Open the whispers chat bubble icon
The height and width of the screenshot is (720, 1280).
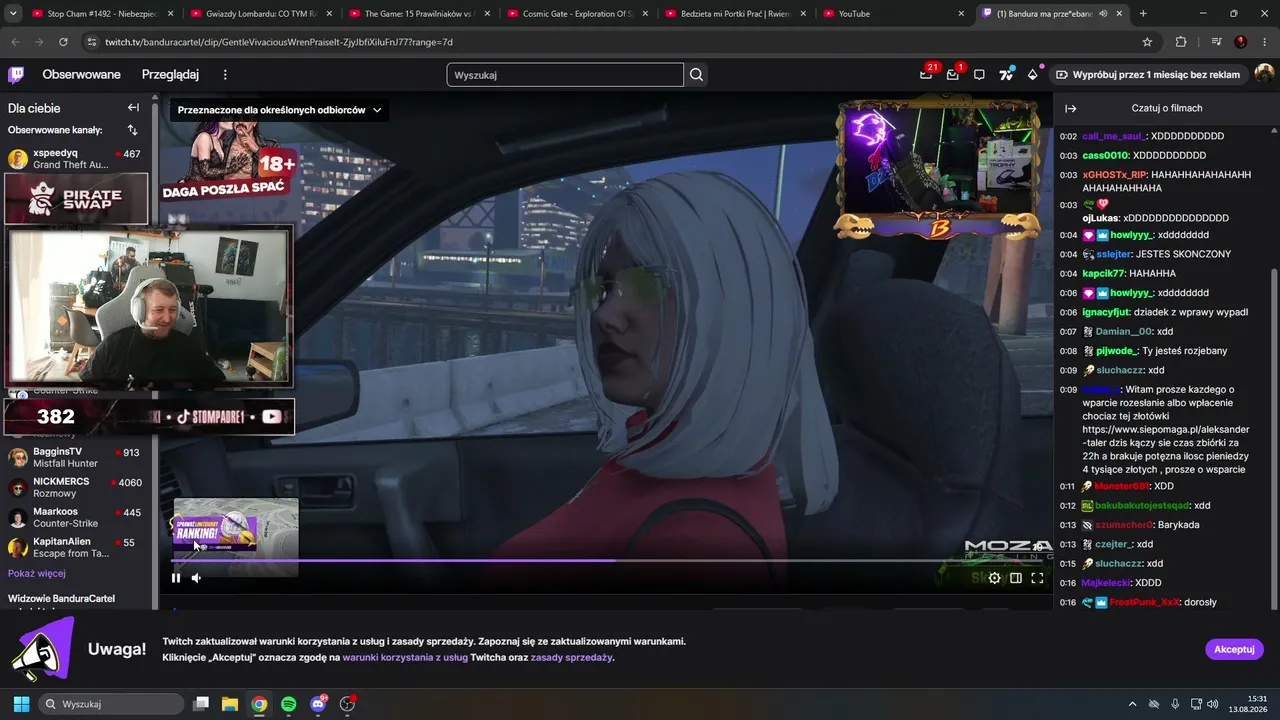click(979, 75)
